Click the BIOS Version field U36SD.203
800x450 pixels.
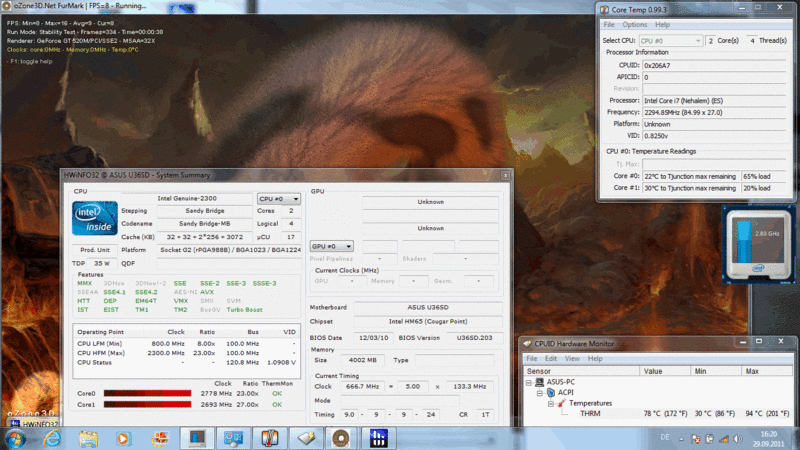point(474,338)
